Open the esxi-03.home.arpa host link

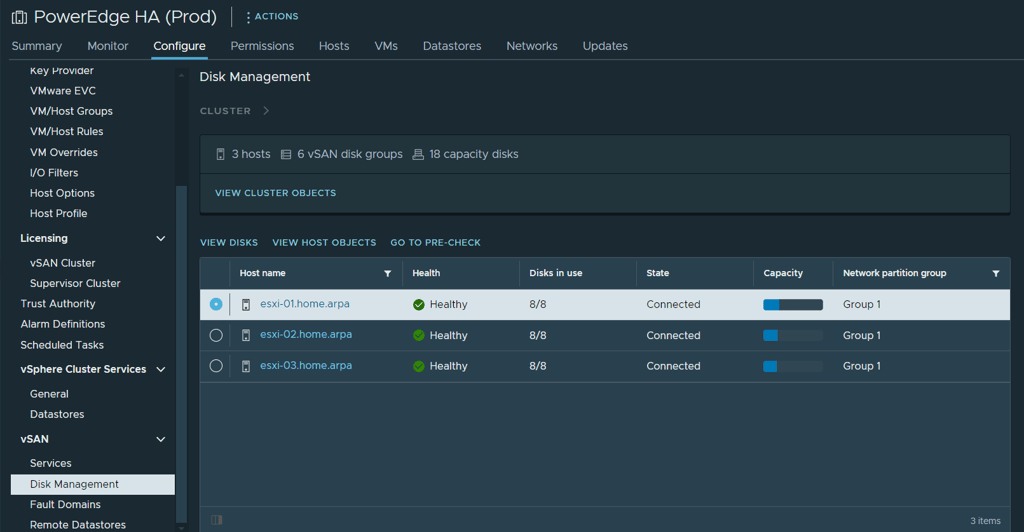(x=306, y=366)
